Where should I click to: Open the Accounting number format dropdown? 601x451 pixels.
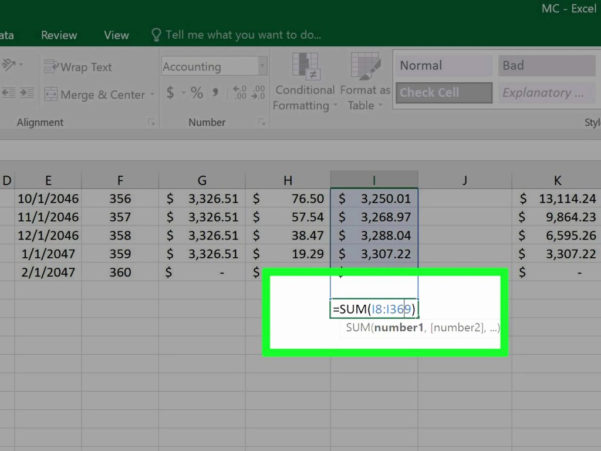[263, 66]
